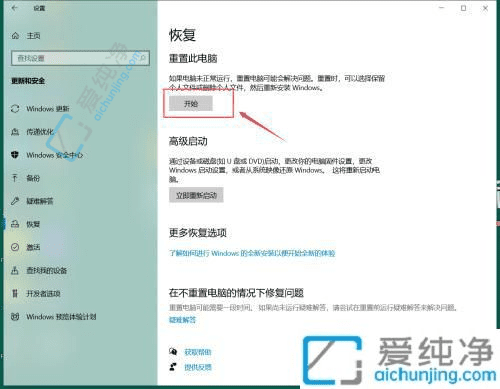Click the 疑难解答 wrench icon
Viewport: 500px width, 389px height.
click(x=15, y=201)
